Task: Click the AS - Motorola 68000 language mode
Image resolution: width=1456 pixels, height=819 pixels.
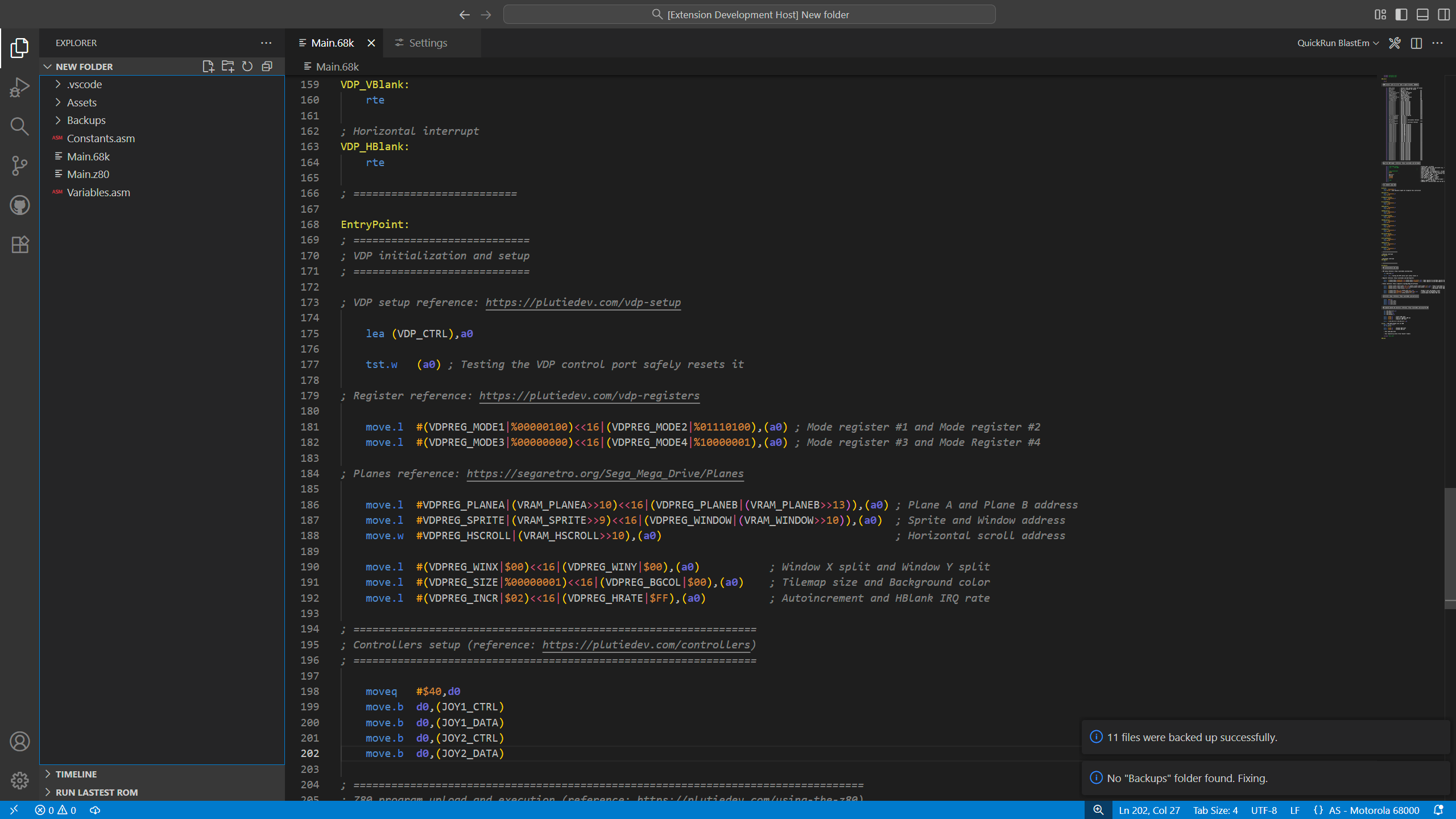Action: tap(1373, 810)
